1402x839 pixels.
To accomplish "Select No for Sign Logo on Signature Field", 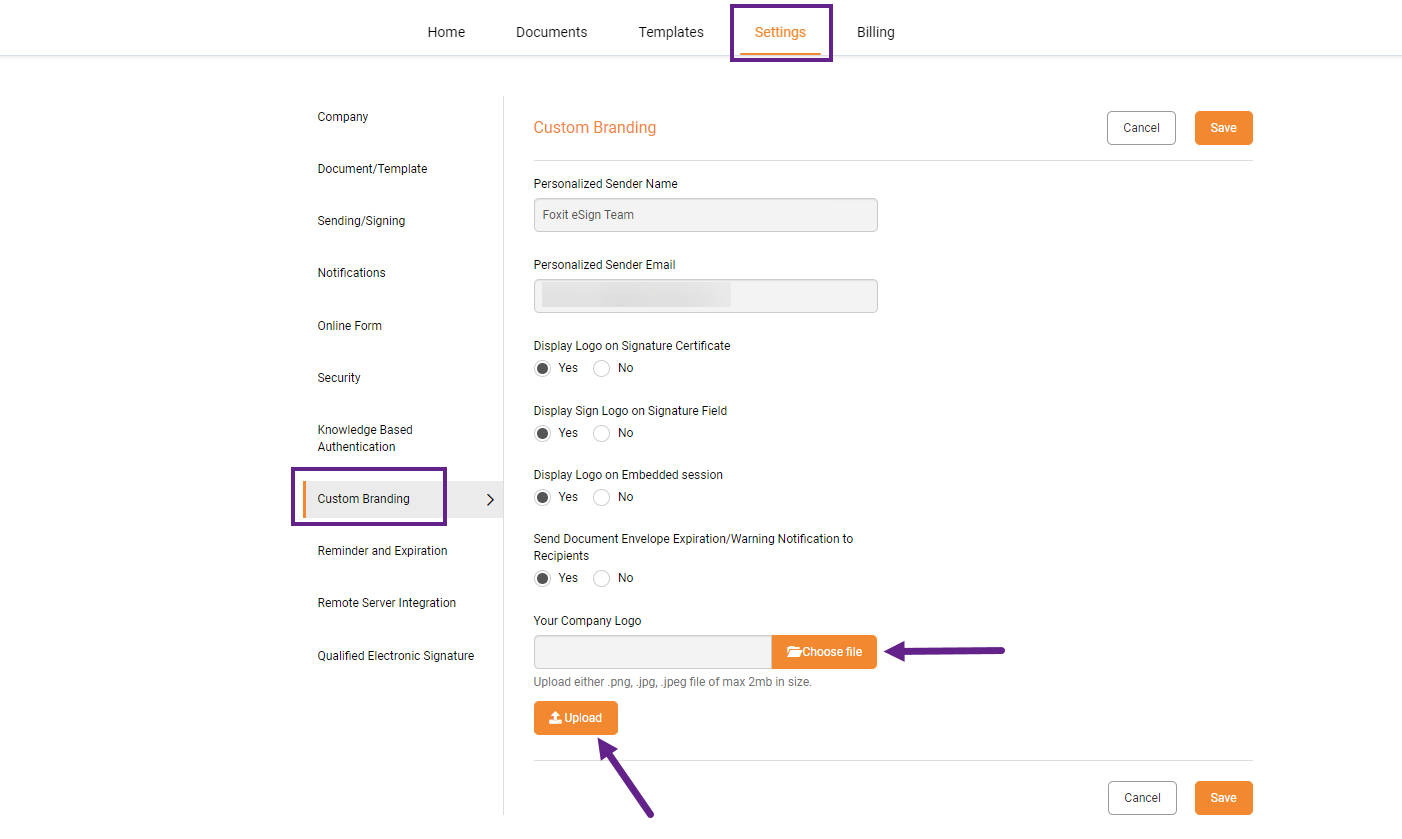I will (602, 433).
